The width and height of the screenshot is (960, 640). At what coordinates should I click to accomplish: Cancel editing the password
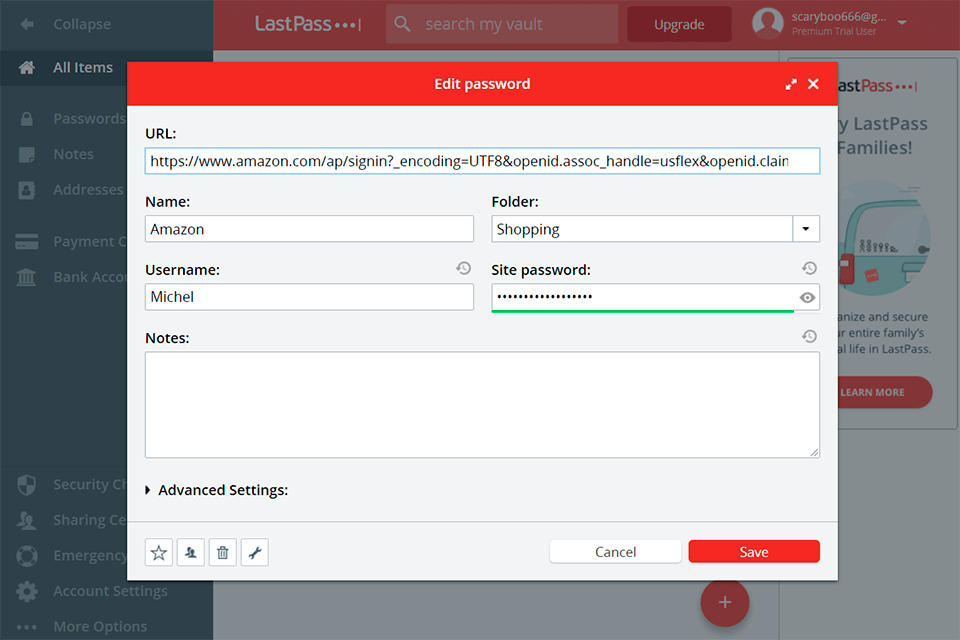615,552
